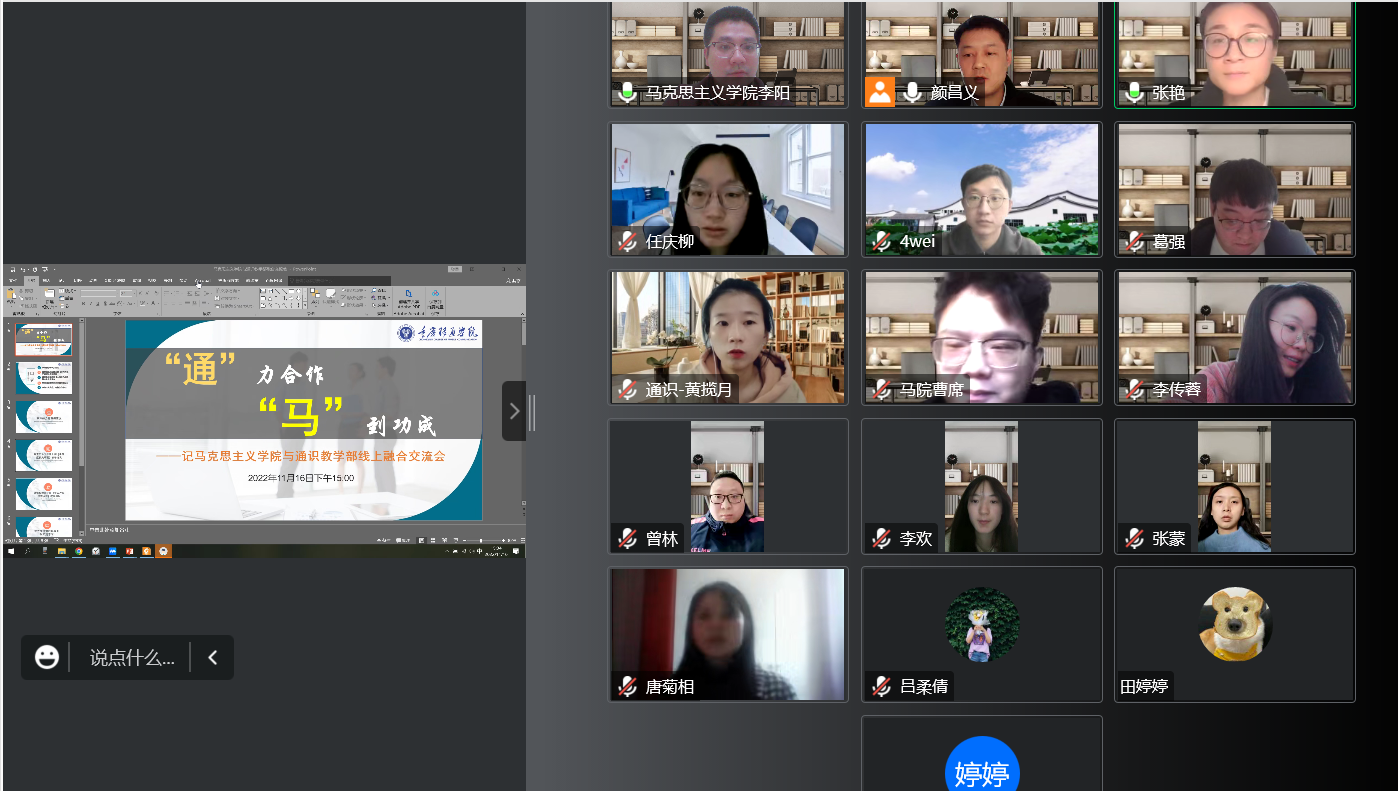Click the 说点什么... chat input field
Screen dimensions: 1398x791
click(131, 657)
